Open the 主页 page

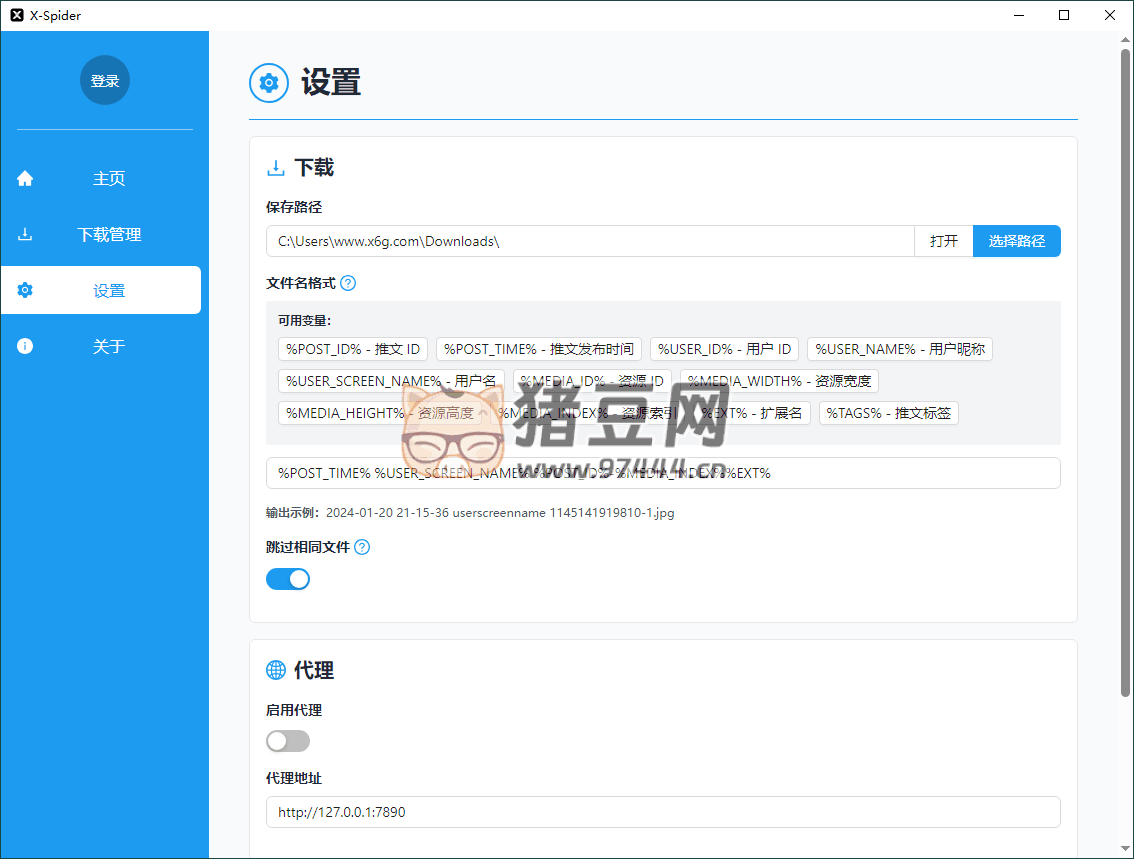(108, 179)
